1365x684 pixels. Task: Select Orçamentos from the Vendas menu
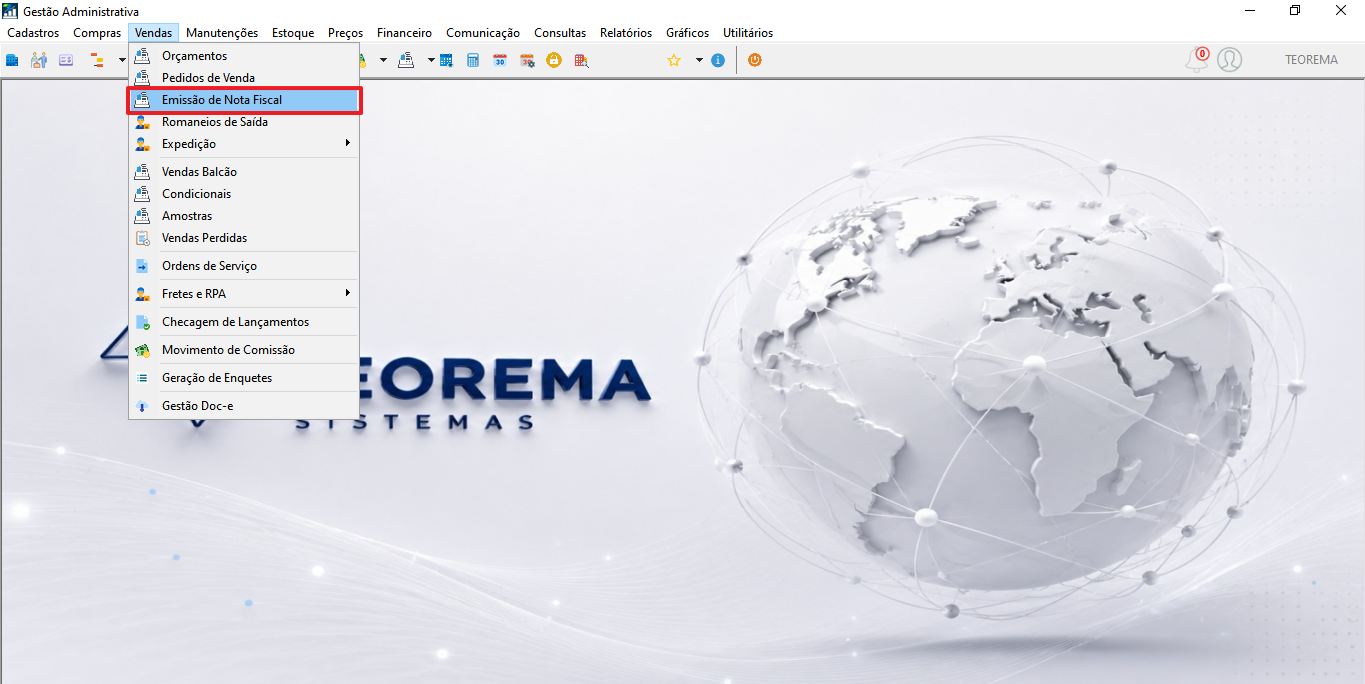(244, 56)
